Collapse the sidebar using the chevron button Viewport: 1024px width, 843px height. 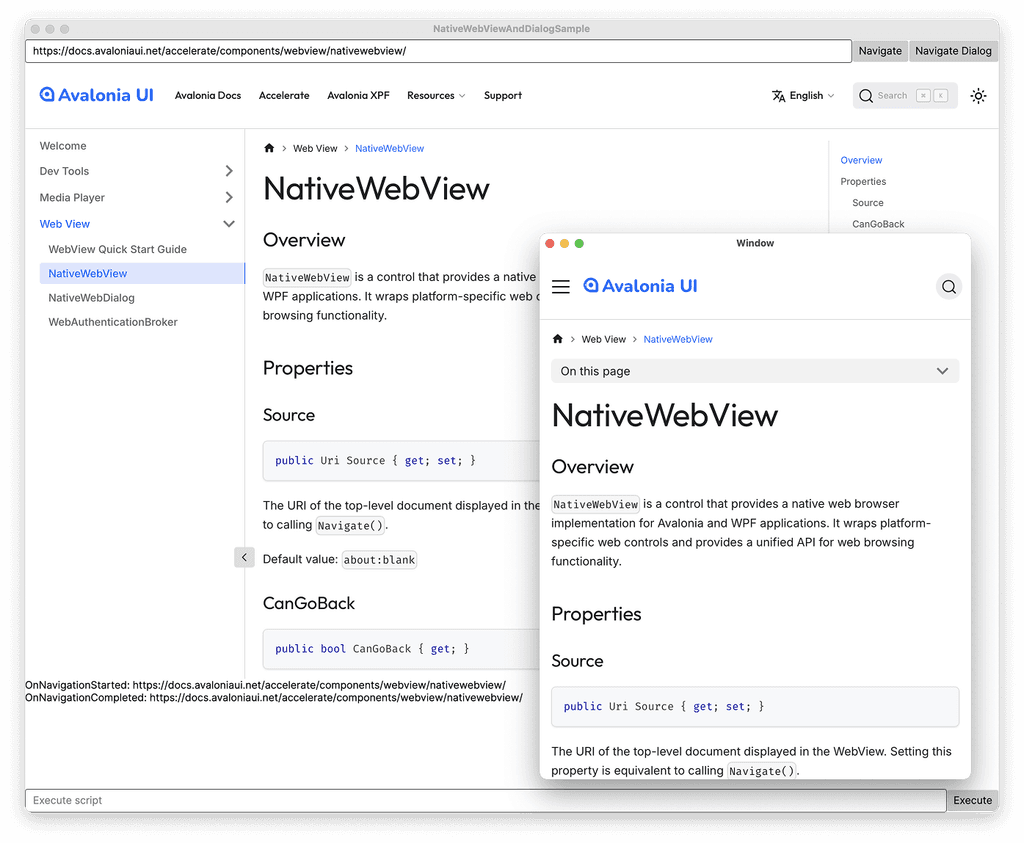244,557
